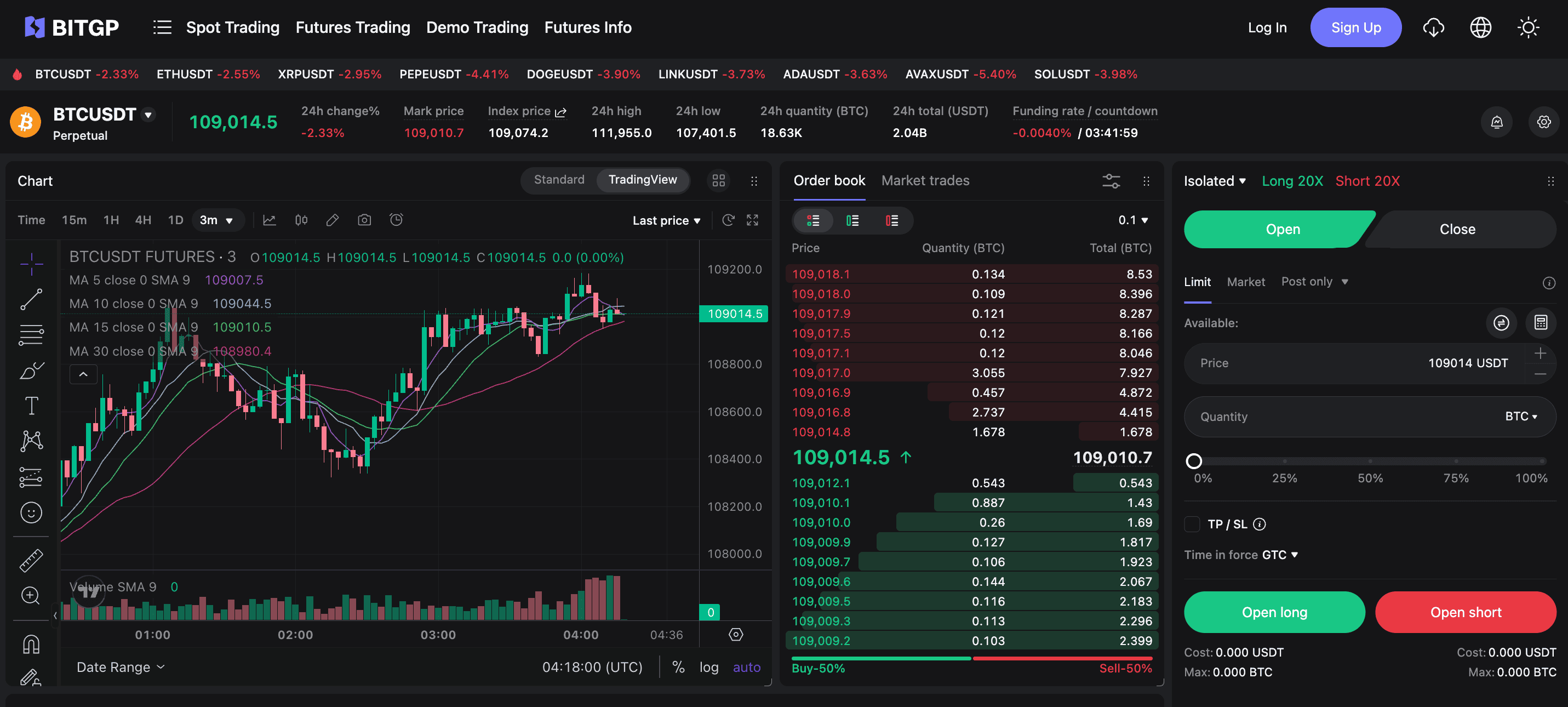Switch chart to Standard view

point(559,180)
